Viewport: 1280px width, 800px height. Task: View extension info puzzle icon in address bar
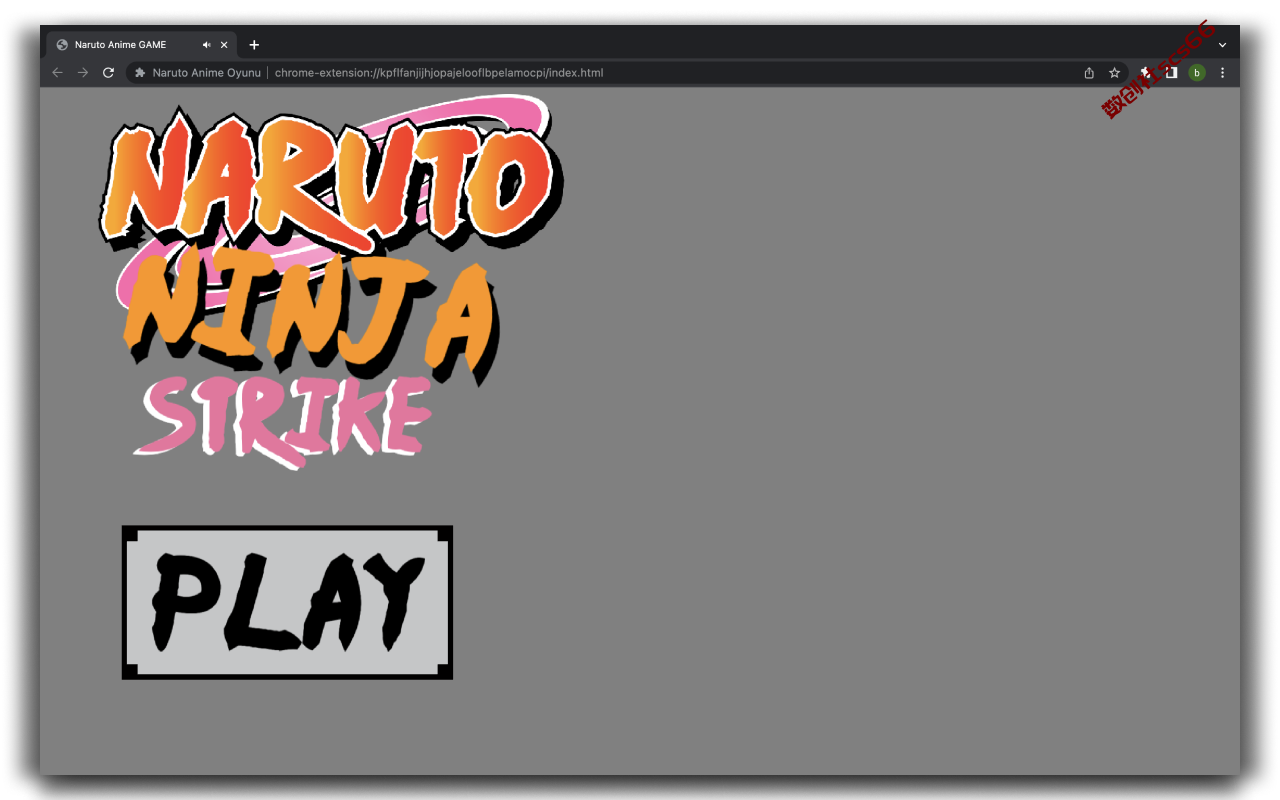coord(140,73)
